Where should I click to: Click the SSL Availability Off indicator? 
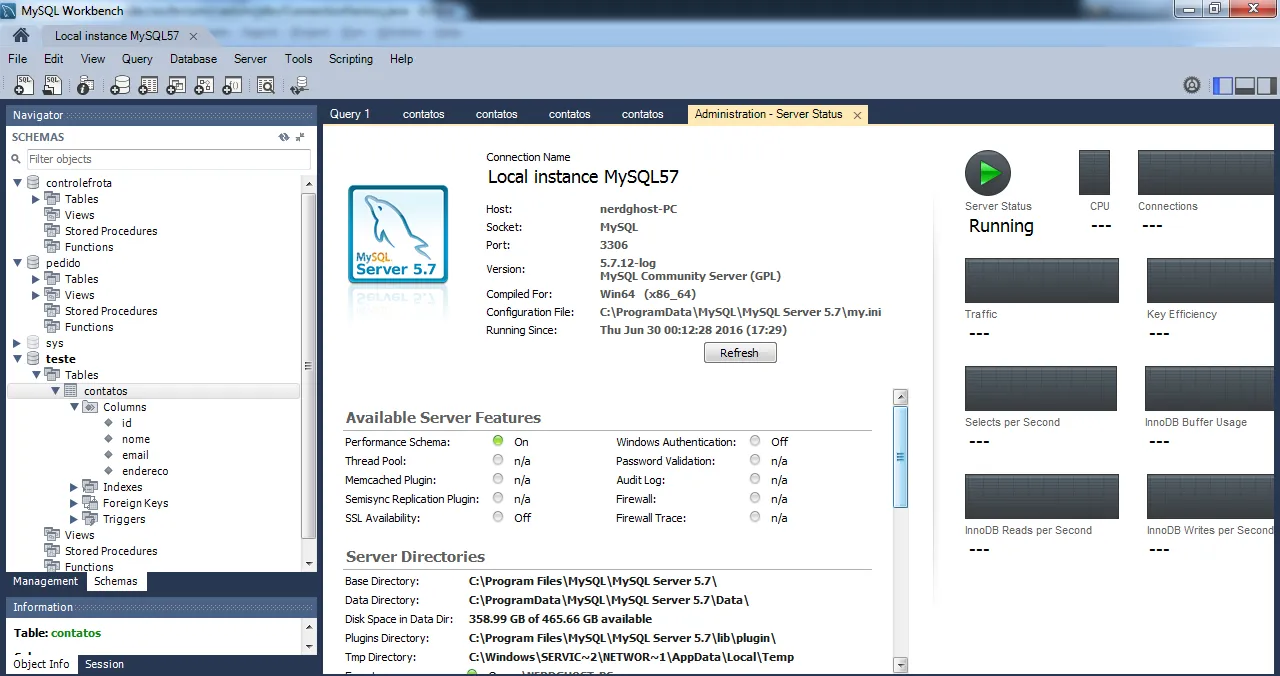[x=498, y=517]
